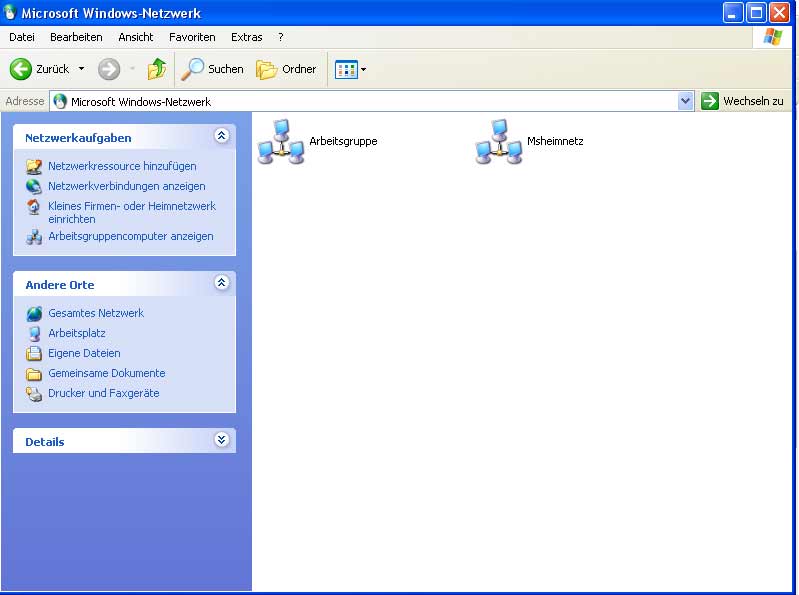Open Eigene Dateien link
Viewport: 799px width, 595px height.
(x=84, y=353)
